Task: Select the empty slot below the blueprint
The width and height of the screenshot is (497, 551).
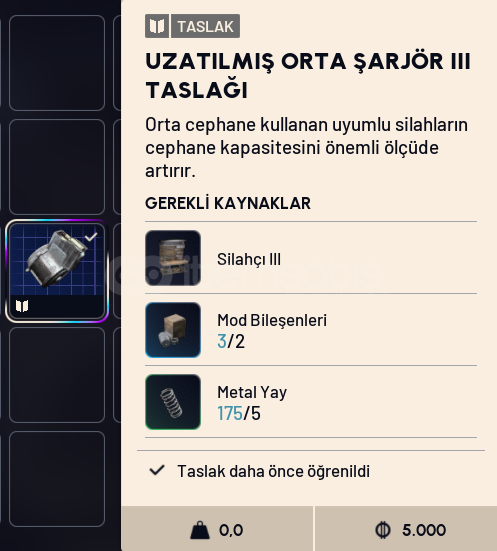Action: click(x=57, y=375)
